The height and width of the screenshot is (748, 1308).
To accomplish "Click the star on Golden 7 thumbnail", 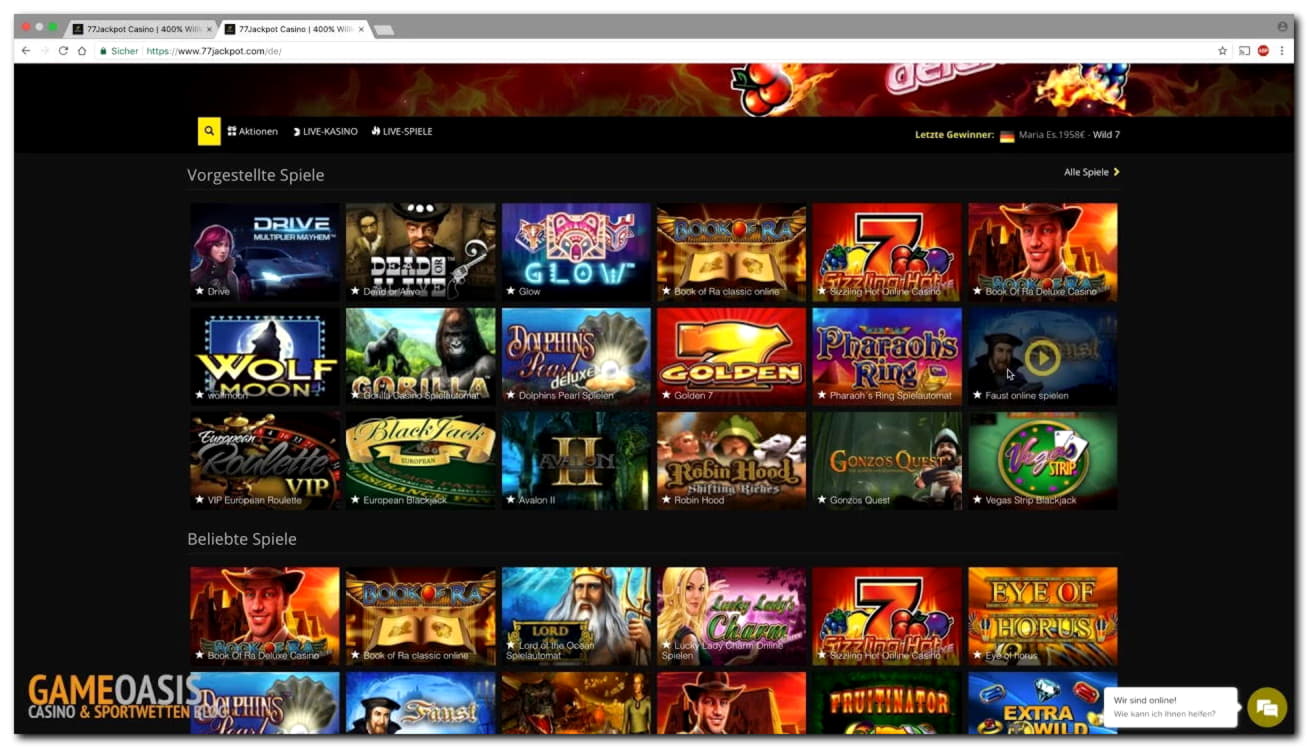I will (x=666, y=395).
